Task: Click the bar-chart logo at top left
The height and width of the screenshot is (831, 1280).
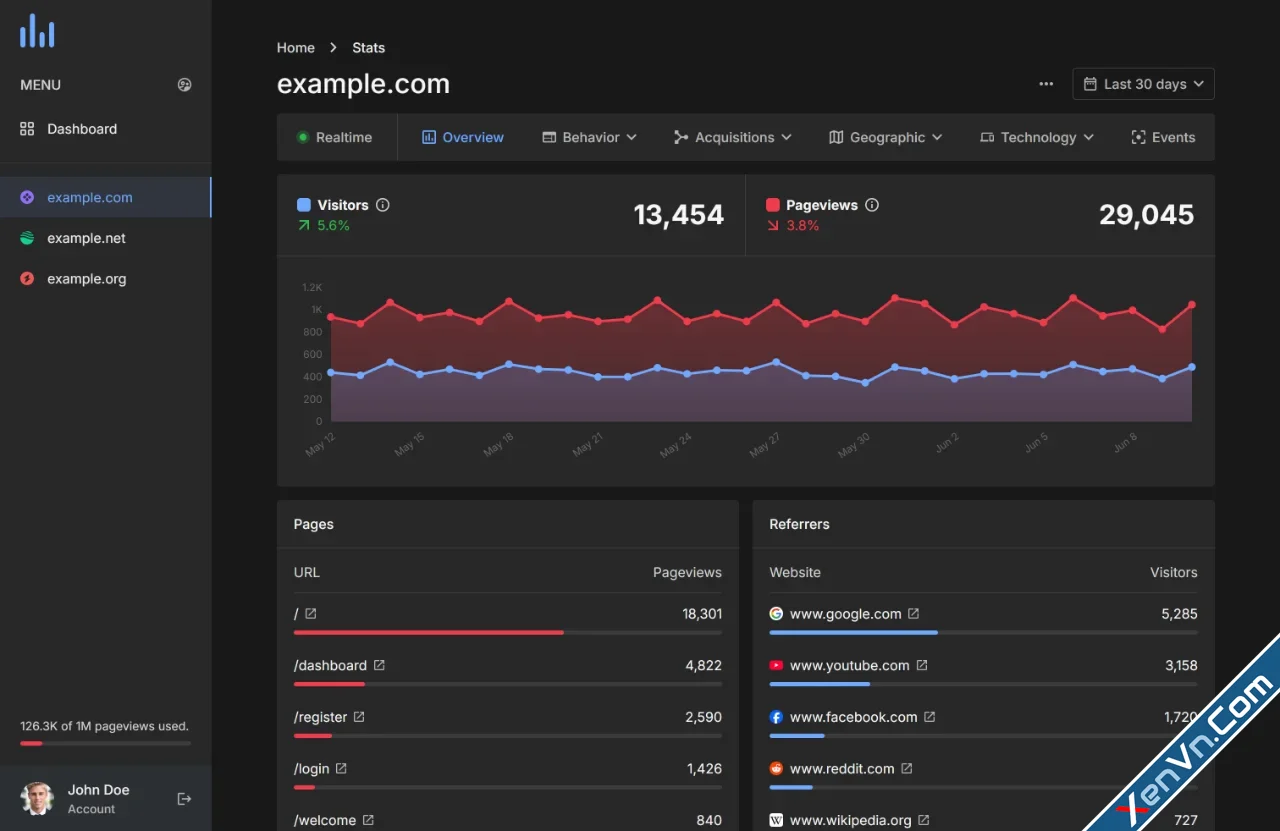Action: tap(37, 30)
